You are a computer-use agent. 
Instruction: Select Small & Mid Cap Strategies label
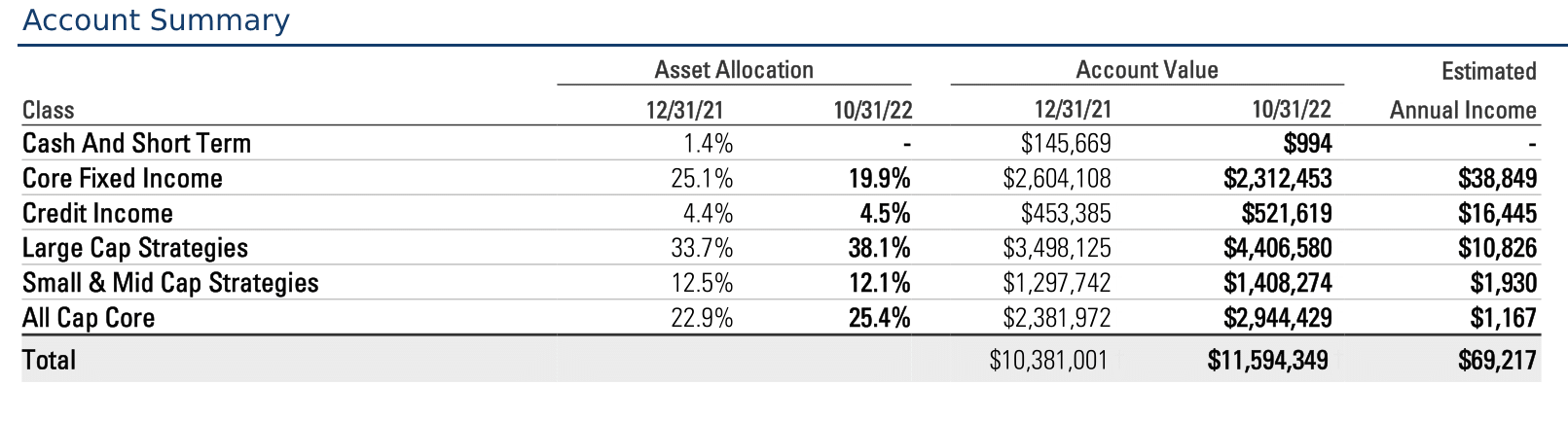pyautogui.click(x=170, y=283)
